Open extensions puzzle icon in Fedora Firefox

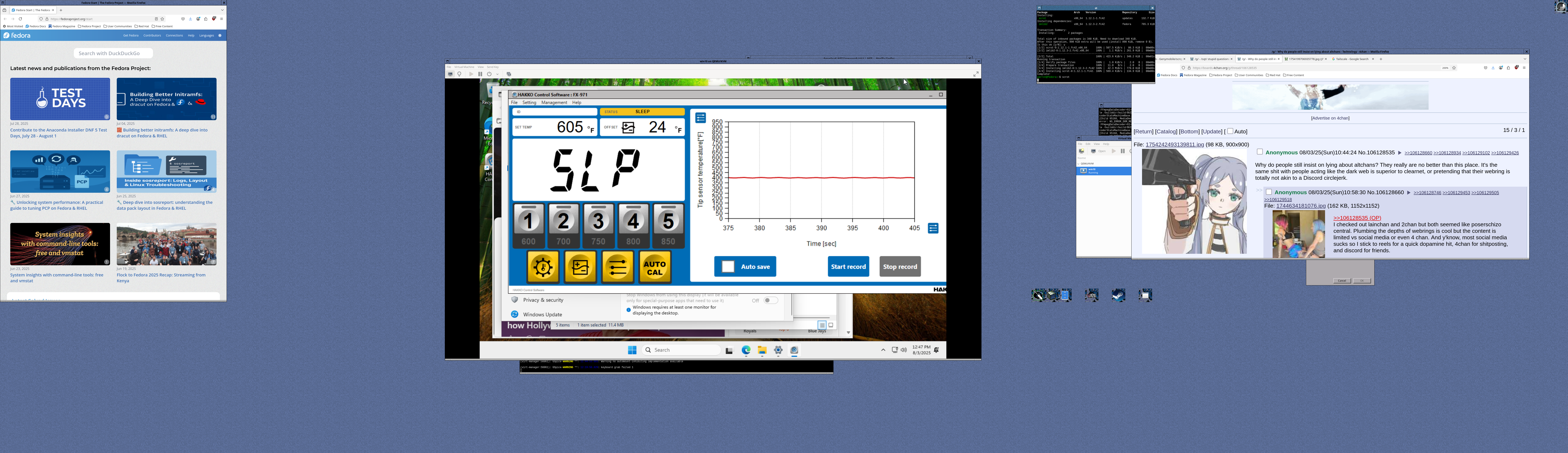click(x=206, y=19)
